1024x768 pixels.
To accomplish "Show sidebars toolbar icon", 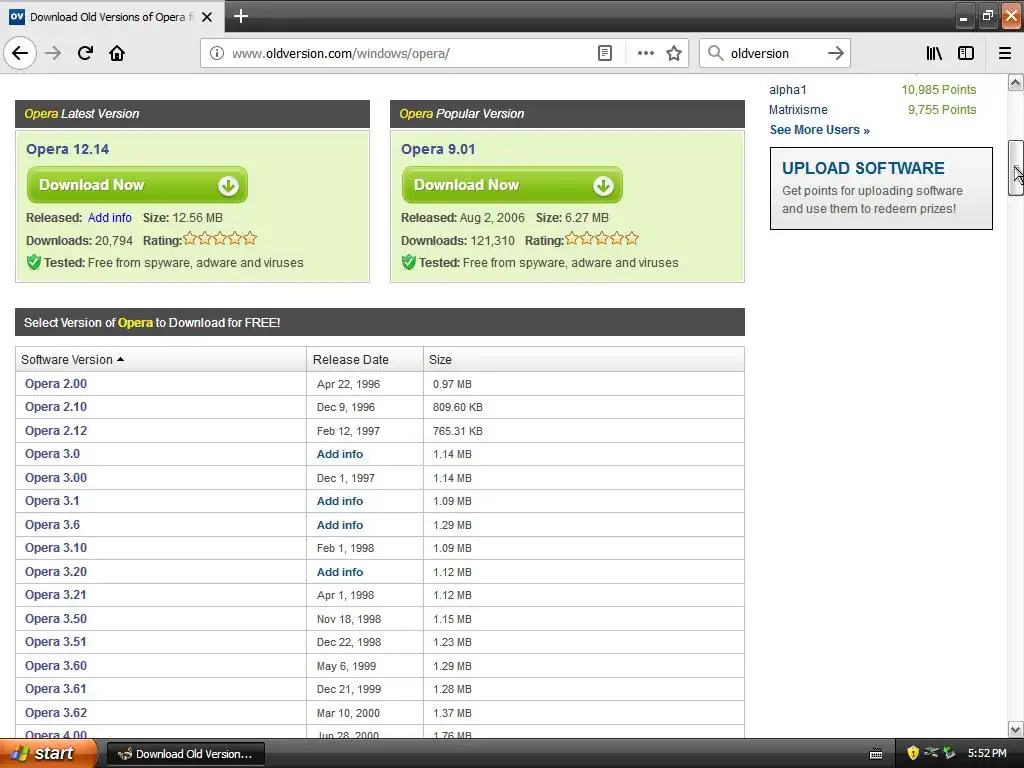I will click(x=966, y=53).
